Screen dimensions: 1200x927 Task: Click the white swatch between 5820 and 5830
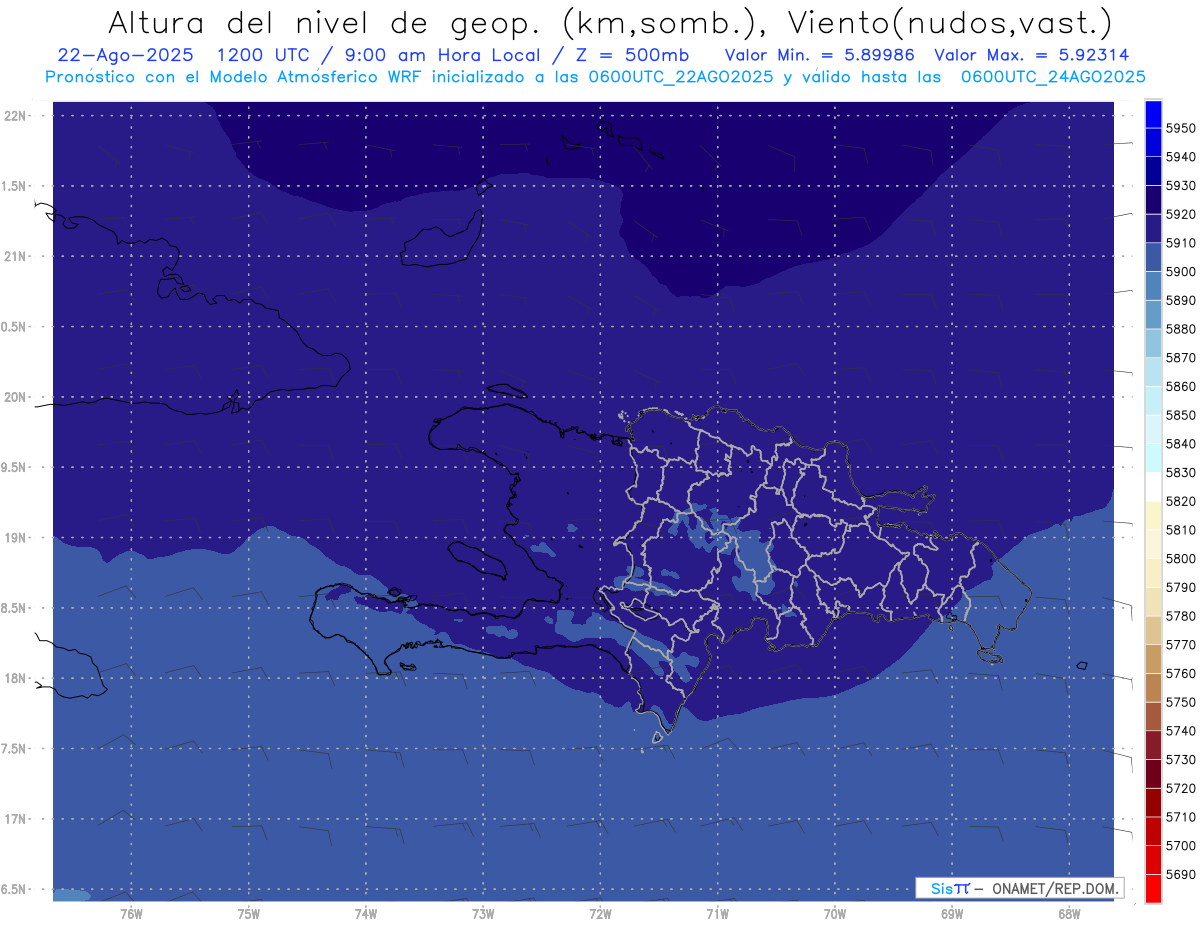click(x=1152, y=486)
